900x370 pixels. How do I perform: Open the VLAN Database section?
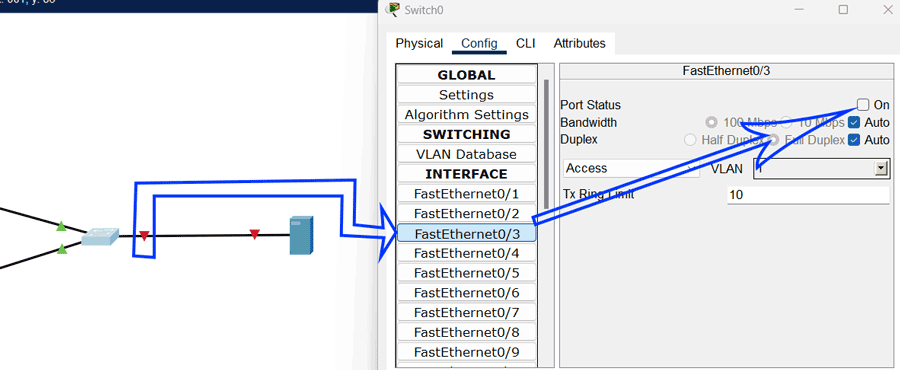[466, 154]
